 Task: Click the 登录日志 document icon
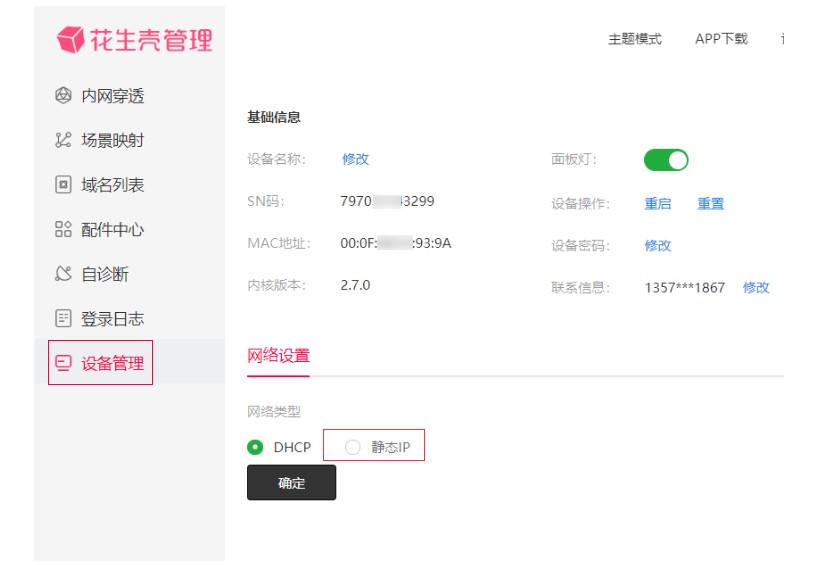point(63,318)
